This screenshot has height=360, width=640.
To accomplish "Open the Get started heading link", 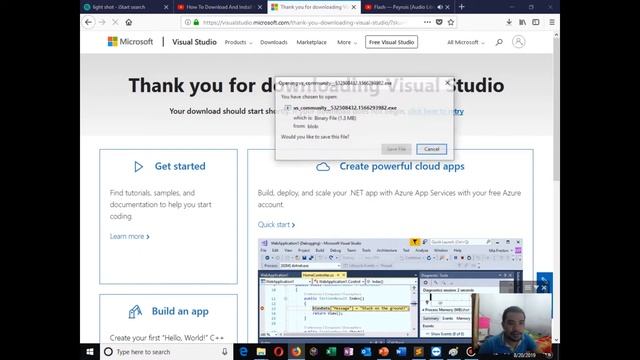I will [x=180, y=166].
